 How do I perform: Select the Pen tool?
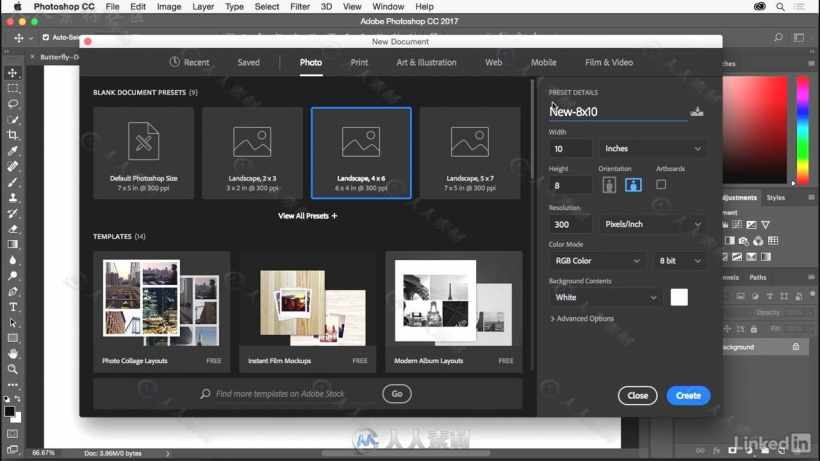click(x=13, y=291)
